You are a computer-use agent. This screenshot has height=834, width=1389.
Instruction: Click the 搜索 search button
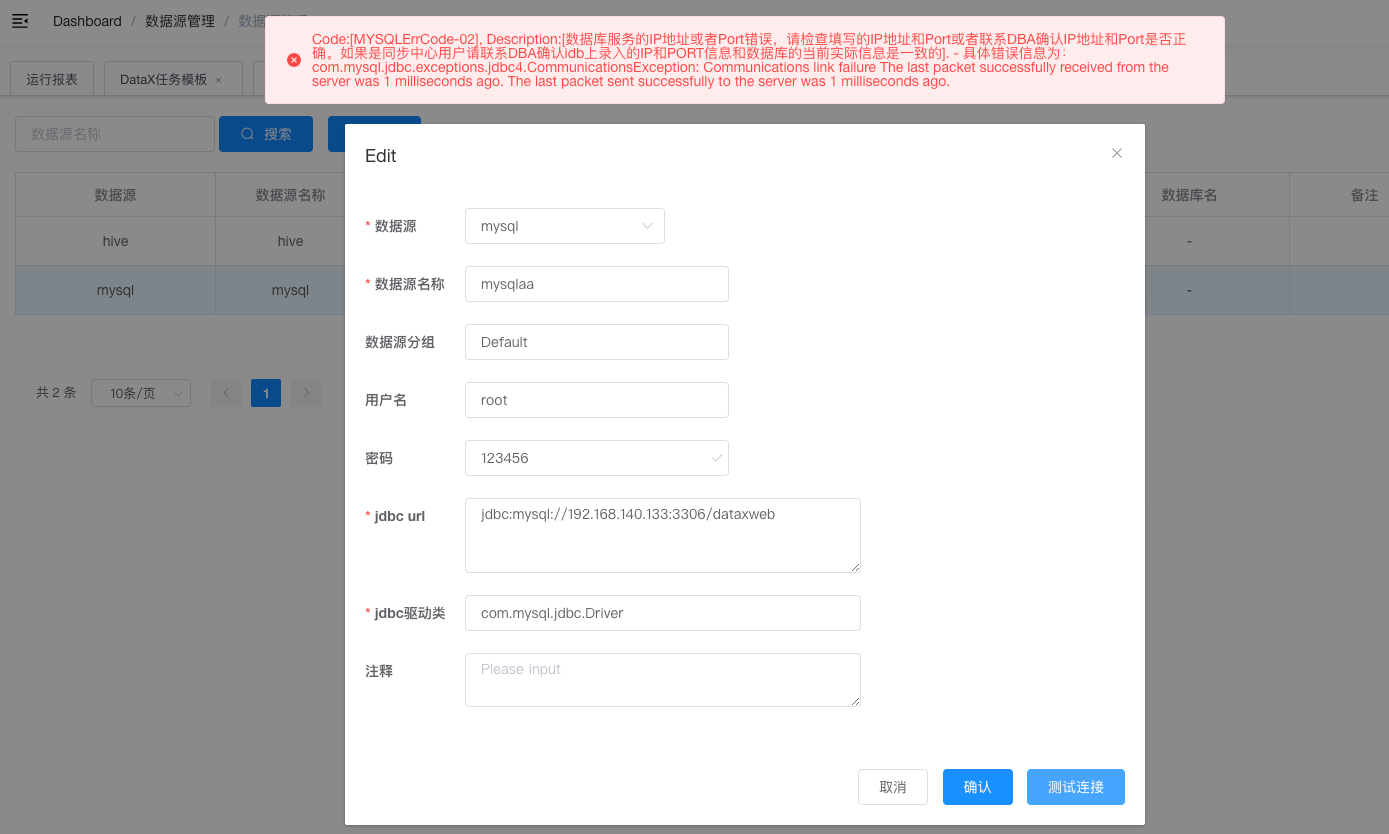tap(266, 134)
